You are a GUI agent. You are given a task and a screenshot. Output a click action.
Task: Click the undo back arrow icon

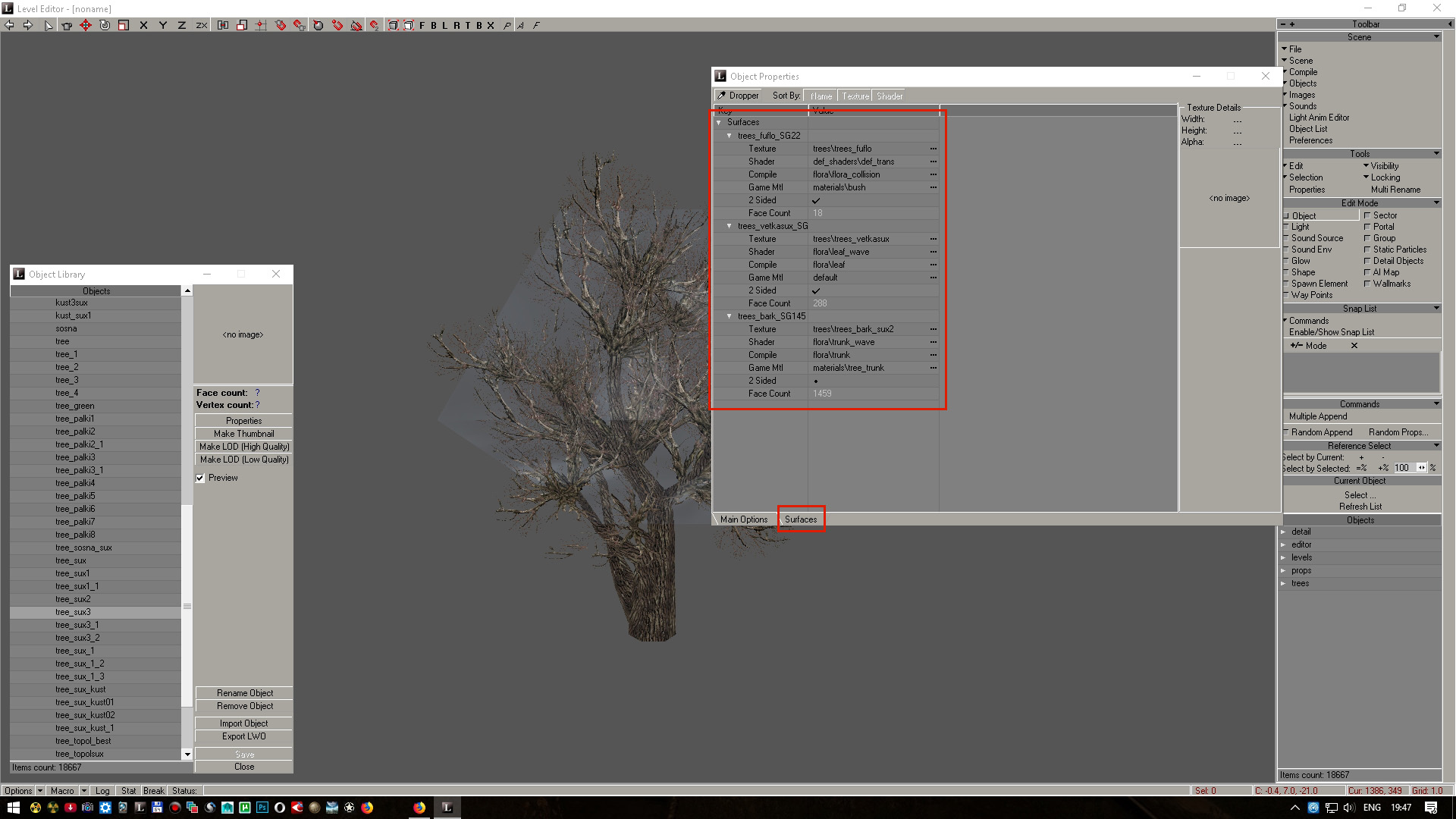point(9,25)
